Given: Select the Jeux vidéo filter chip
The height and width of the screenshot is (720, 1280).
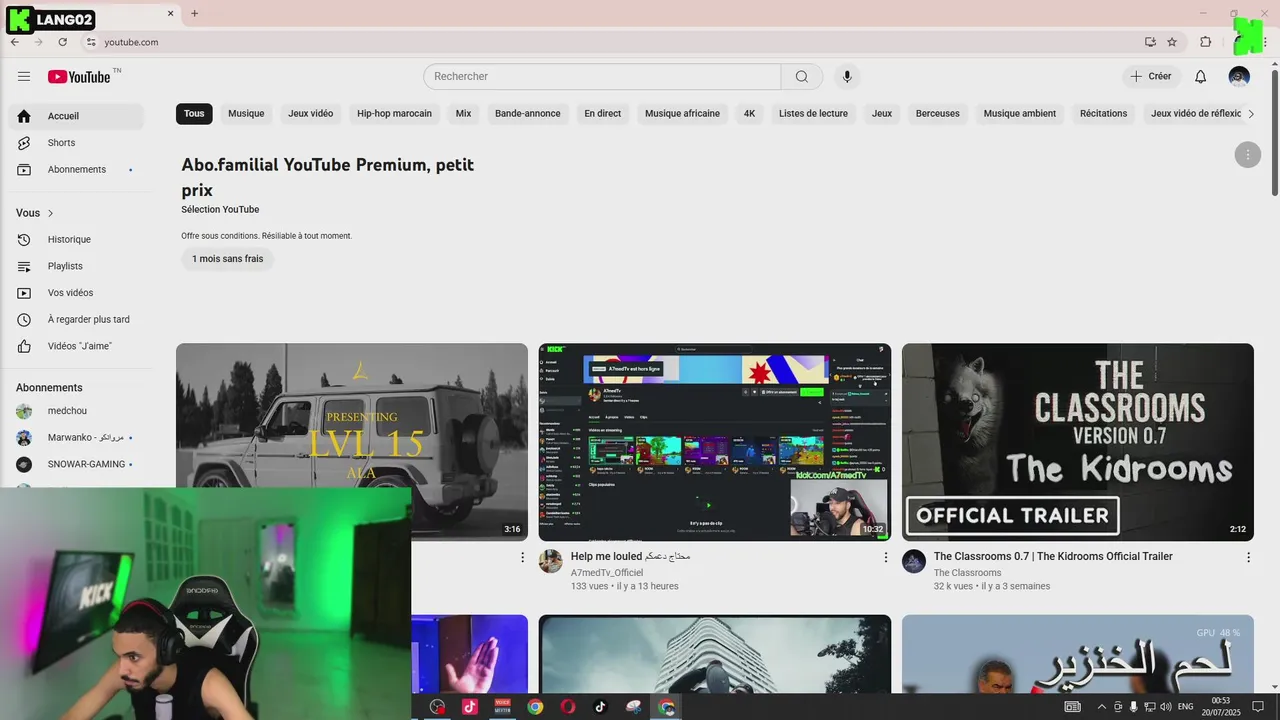Looking at the screenshot, I should pos(311,114).
